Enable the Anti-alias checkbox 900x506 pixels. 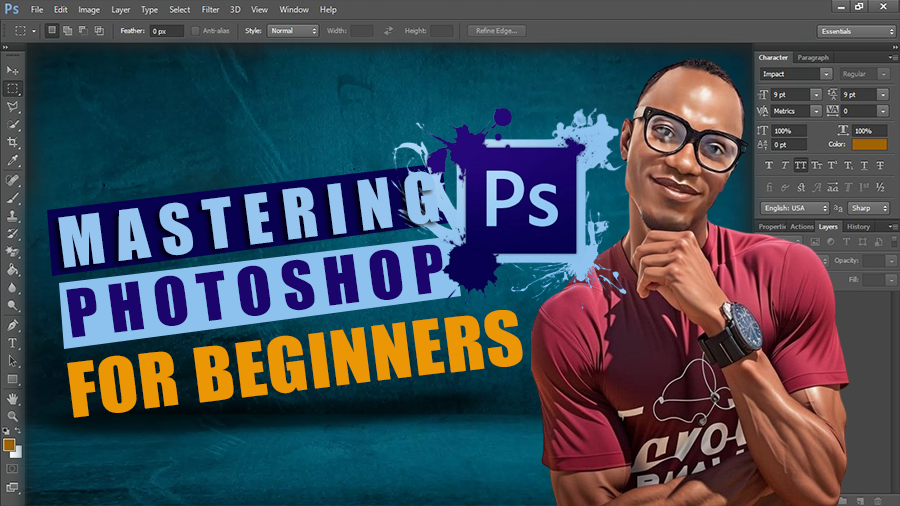(x=195, y=31)
